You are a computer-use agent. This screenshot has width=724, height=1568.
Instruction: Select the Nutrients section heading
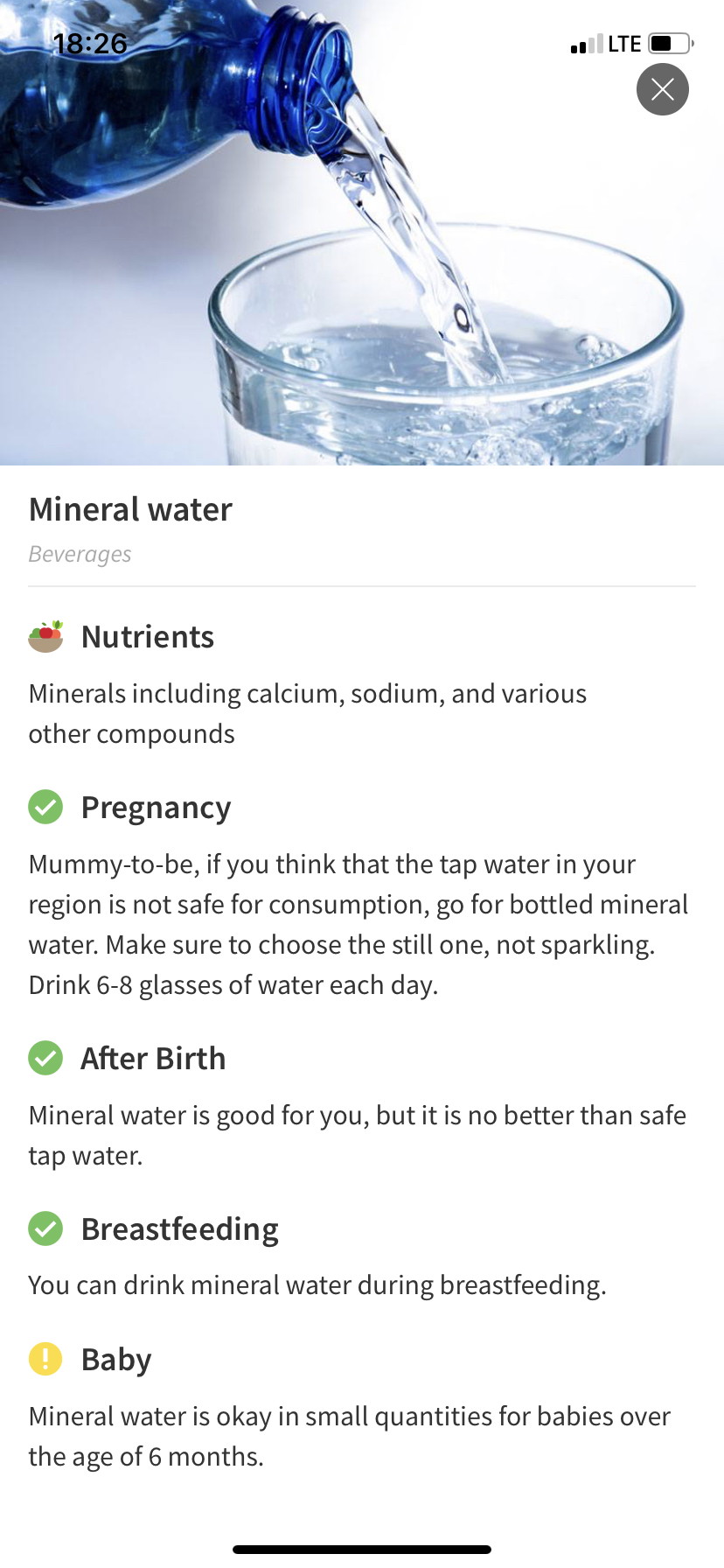[x=147, y=637]
